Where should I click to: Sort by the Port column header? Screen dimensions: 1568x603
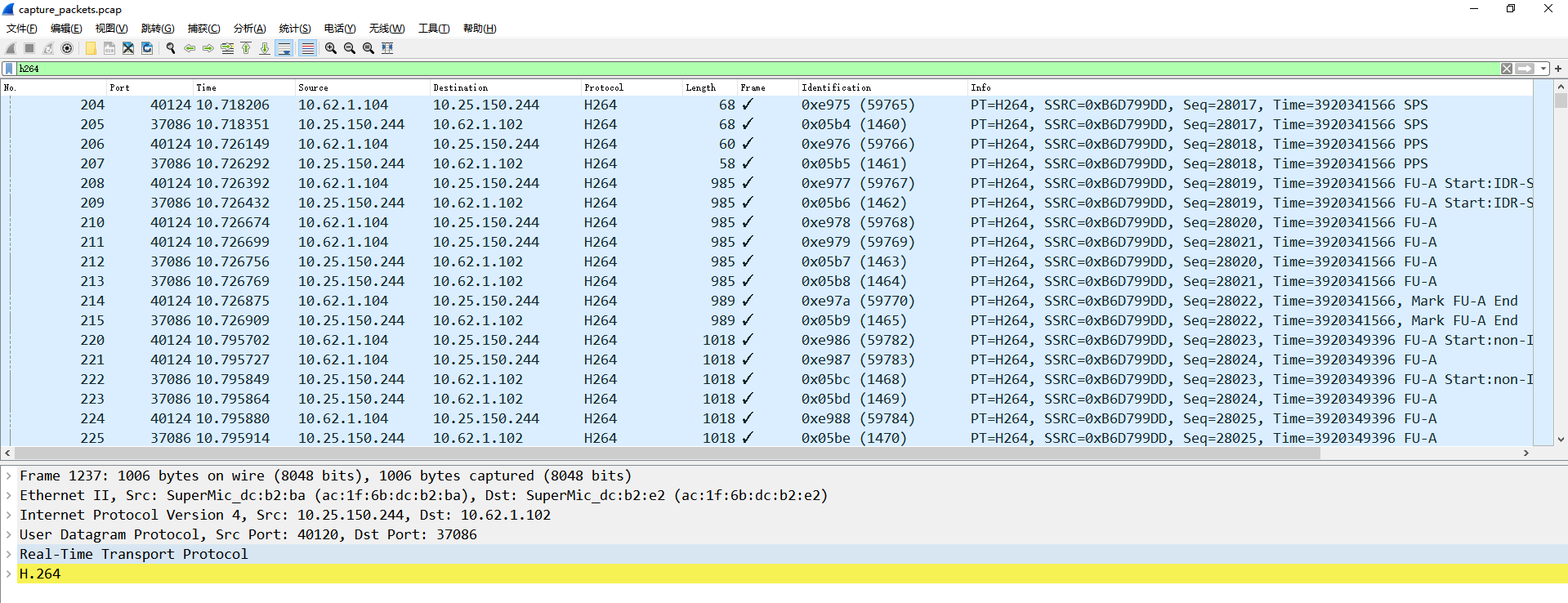(150, 87)
